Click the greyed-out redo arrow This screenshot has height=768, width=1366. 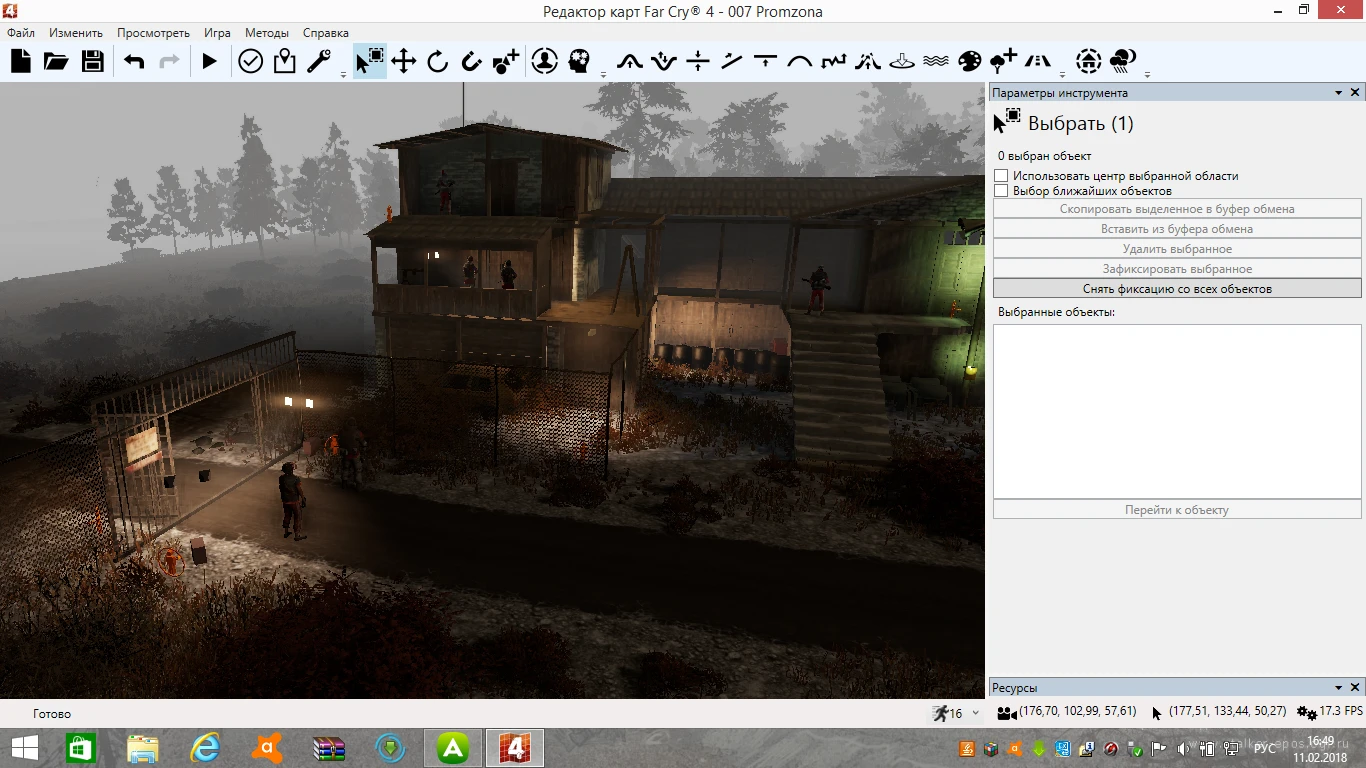point(170,62)
